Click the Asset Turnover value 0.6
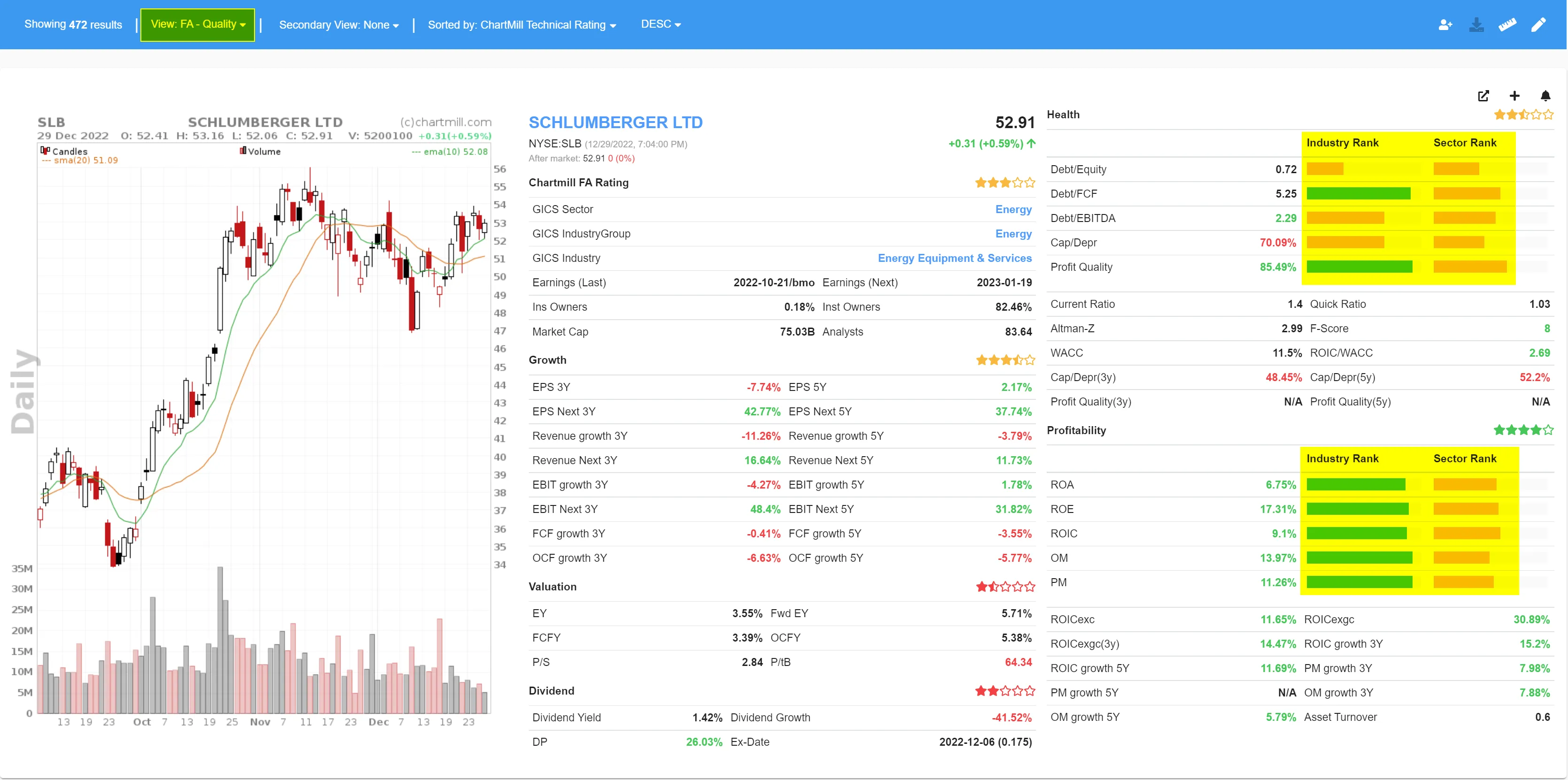Viewport: 1568px width, 780px height. click(1543, 717)
